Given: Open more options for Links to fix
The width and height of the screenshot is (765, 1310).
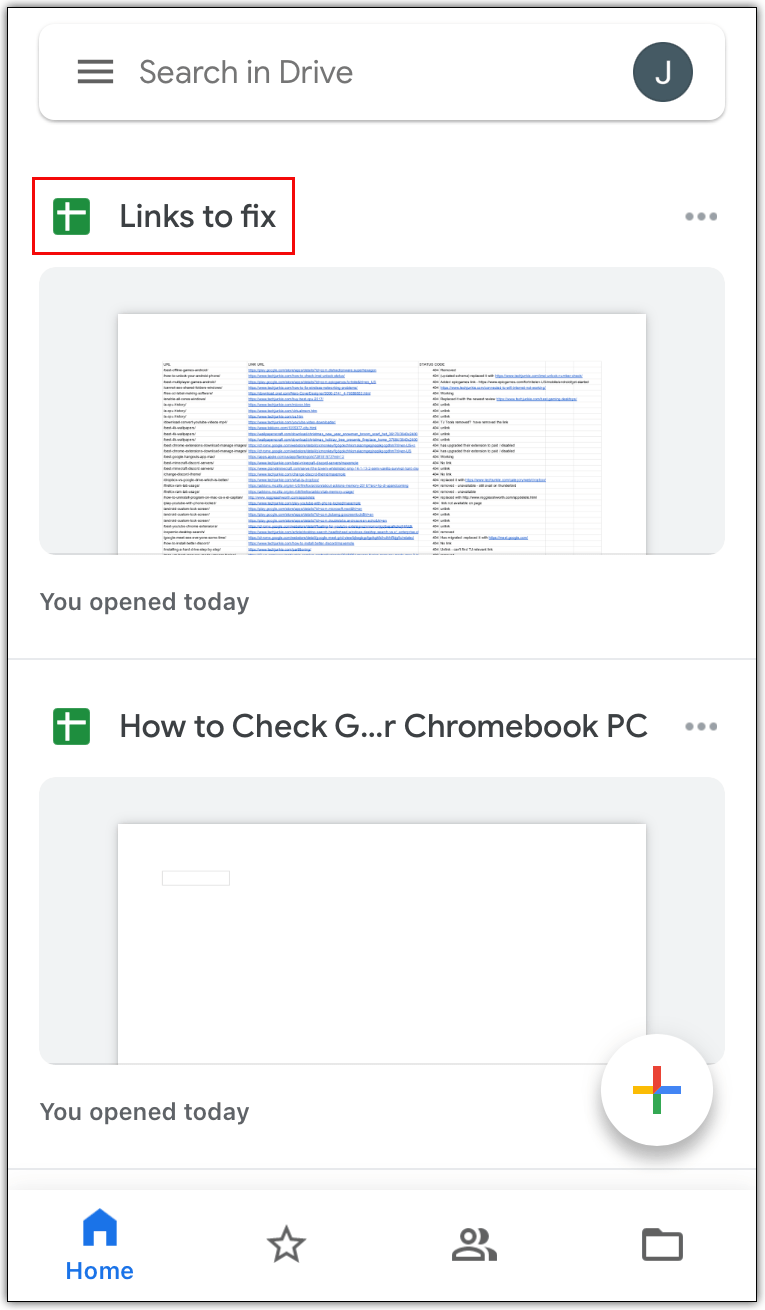Looking at the screenshot, I should coord(701,217).
